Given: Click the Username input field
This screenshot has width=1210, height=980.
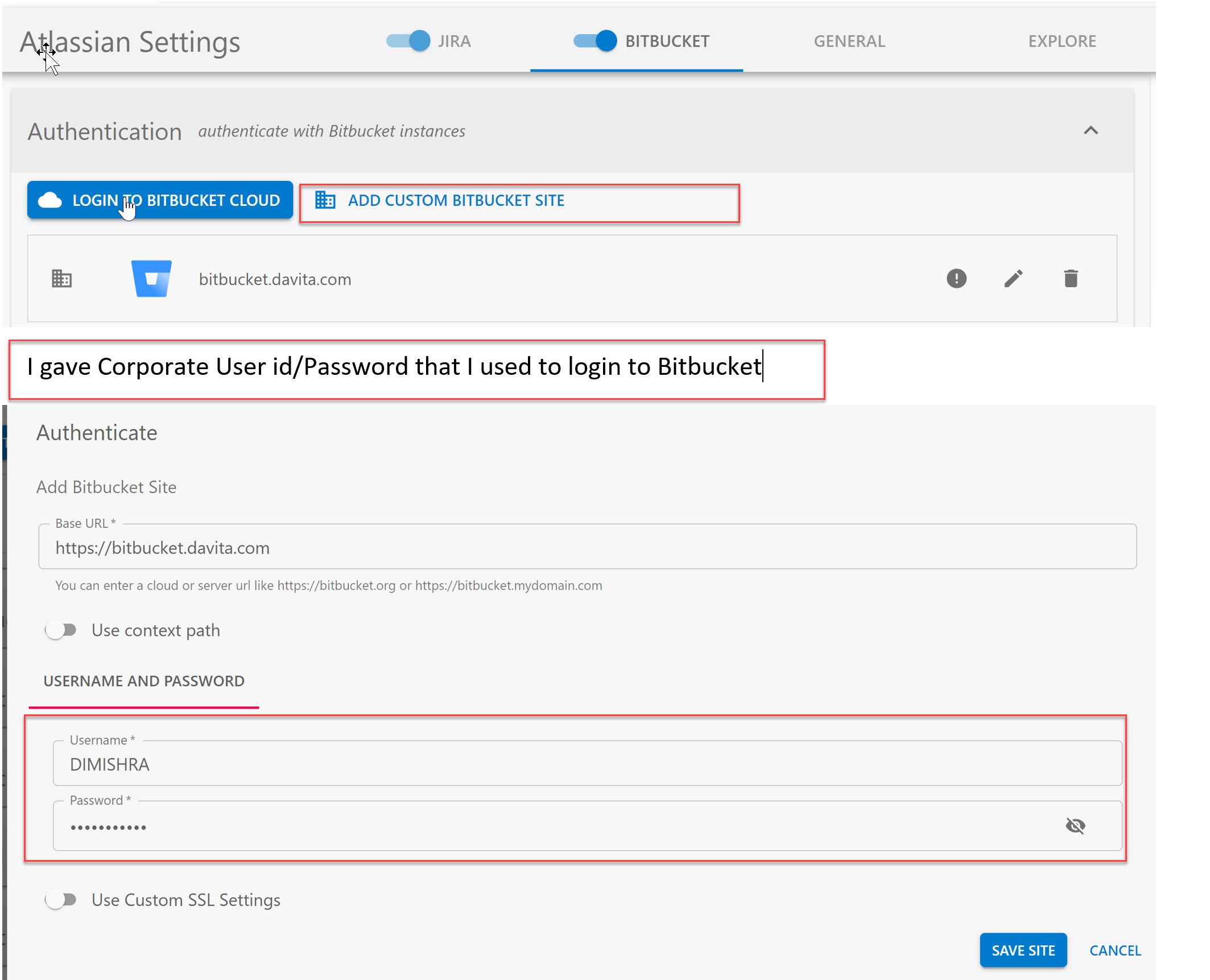Looking at the screenshot, I should [586, 764].
